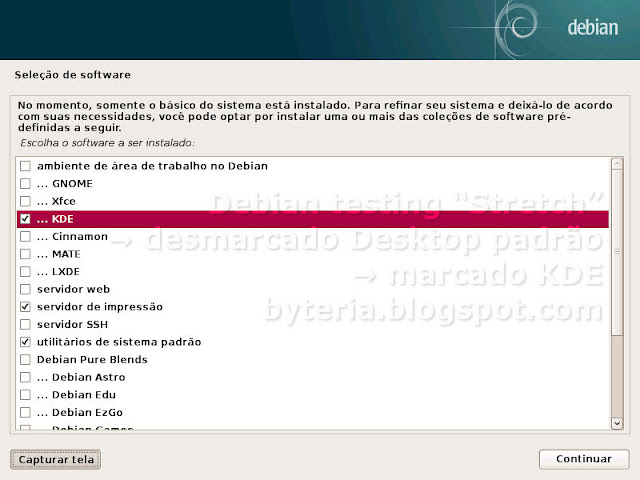Click the scrollbar up arrow
Image resolution: width=640 pixels, height=480 pixels.
coord(617,162)
